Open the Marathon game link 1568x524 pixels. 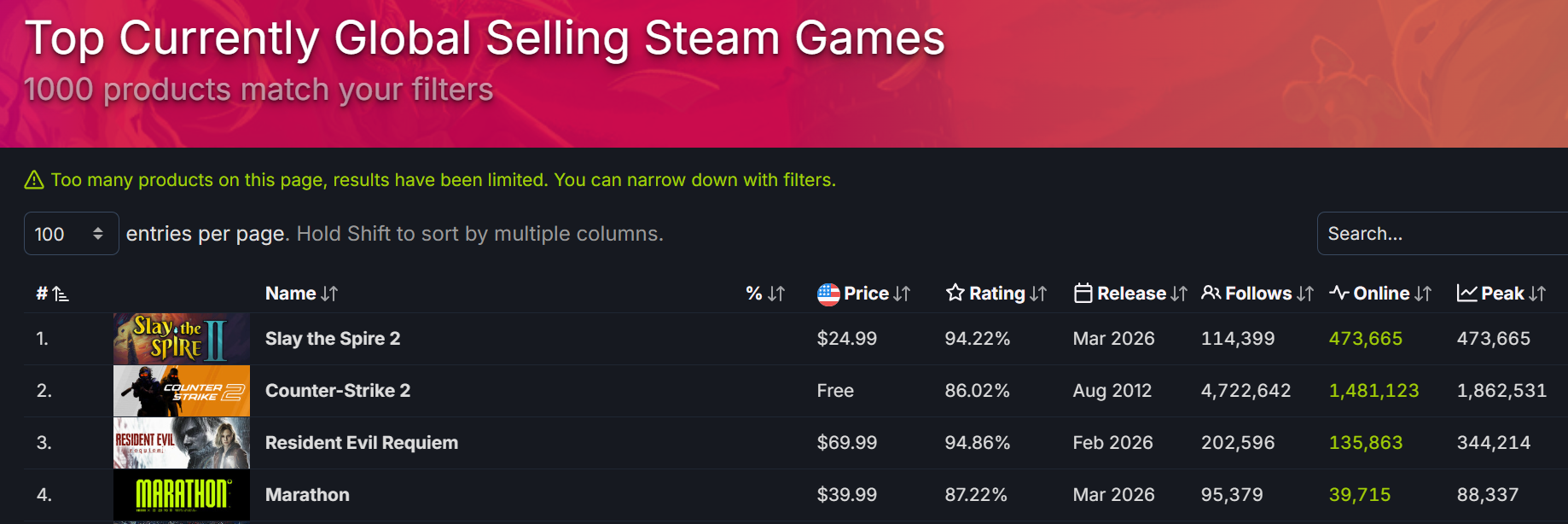point(307,495)
